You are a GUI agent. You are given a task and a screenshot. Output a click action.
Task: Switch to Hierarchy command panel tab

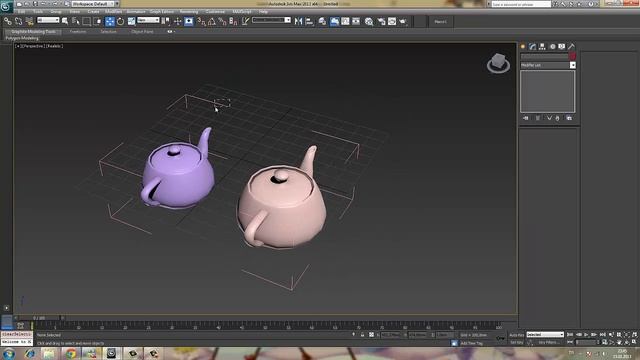(542, 47)
